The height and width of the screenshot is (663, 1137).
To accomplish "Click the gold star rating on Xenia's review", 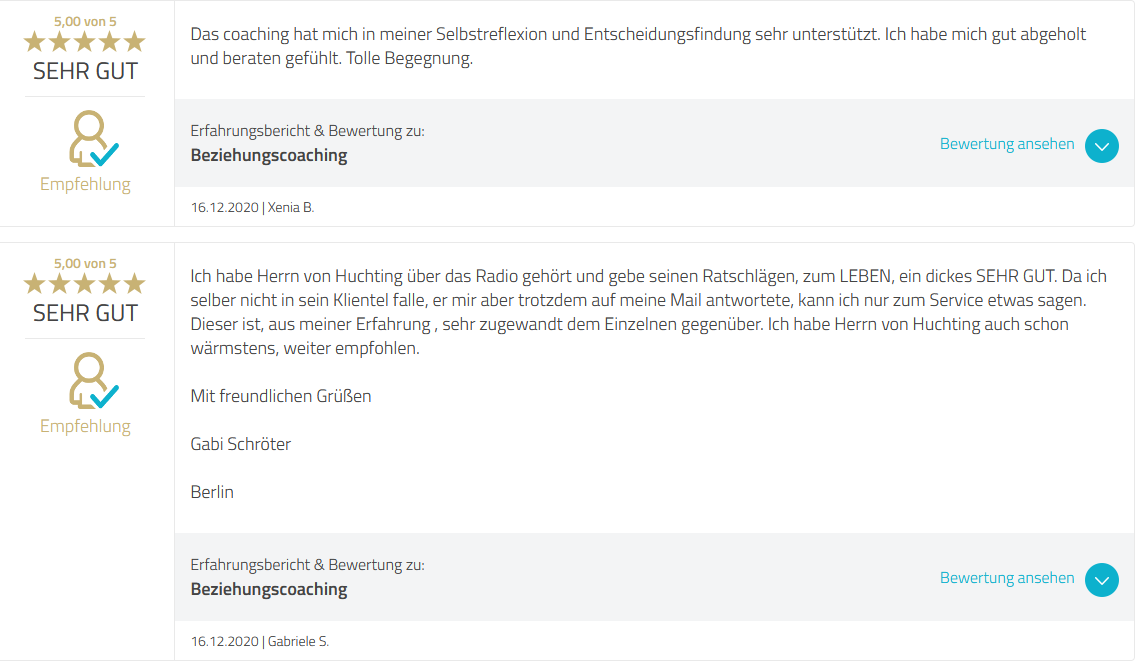I will [85, 42].
